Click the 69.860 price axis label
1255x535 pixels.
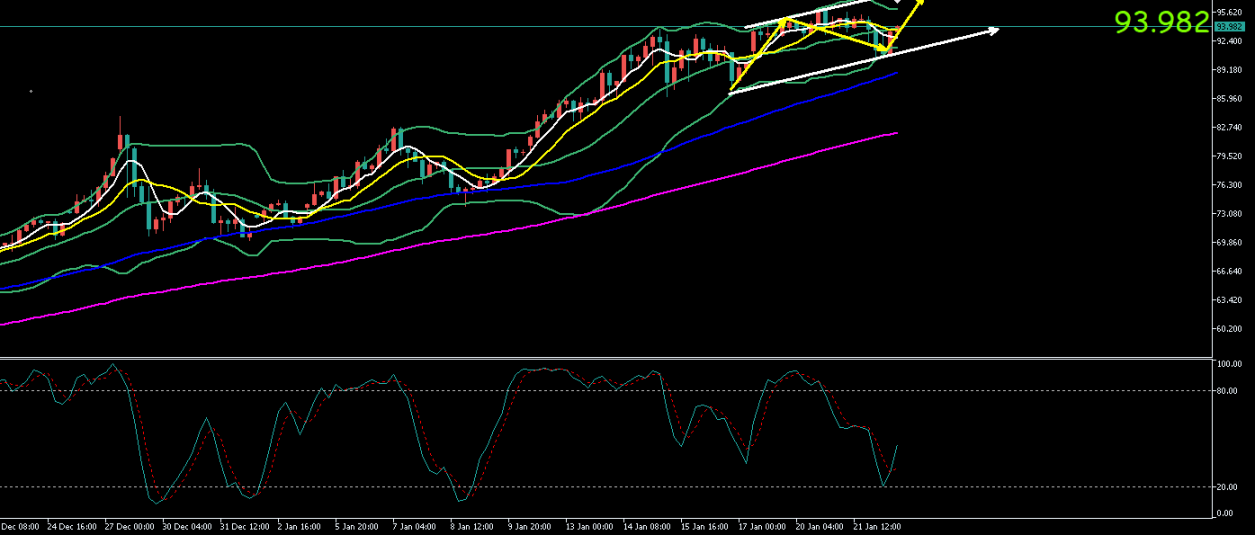(x=1231, y=243)
